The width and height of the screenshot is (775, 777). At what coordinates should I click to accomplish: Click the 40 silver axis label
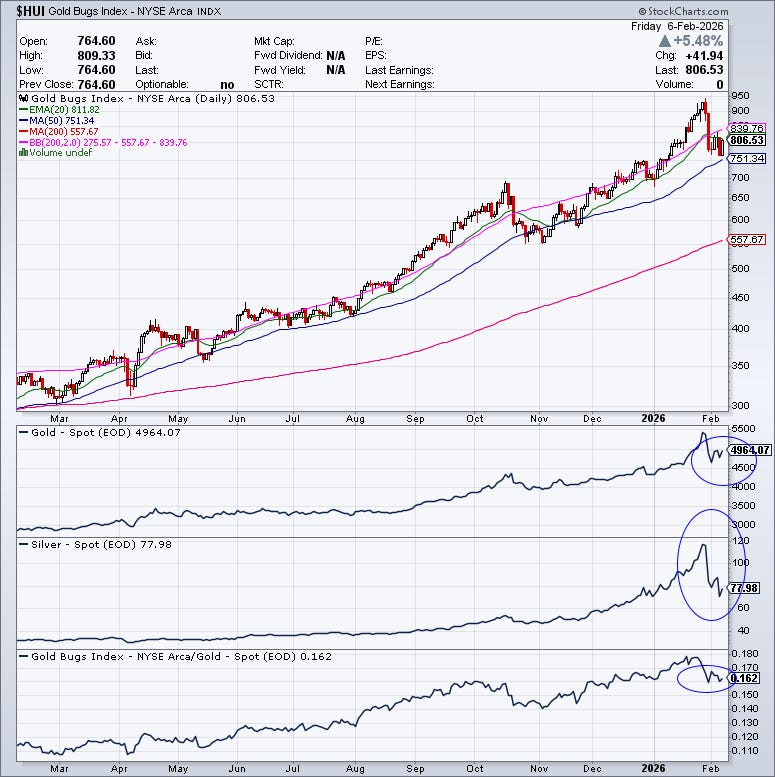tap(743, 631)
